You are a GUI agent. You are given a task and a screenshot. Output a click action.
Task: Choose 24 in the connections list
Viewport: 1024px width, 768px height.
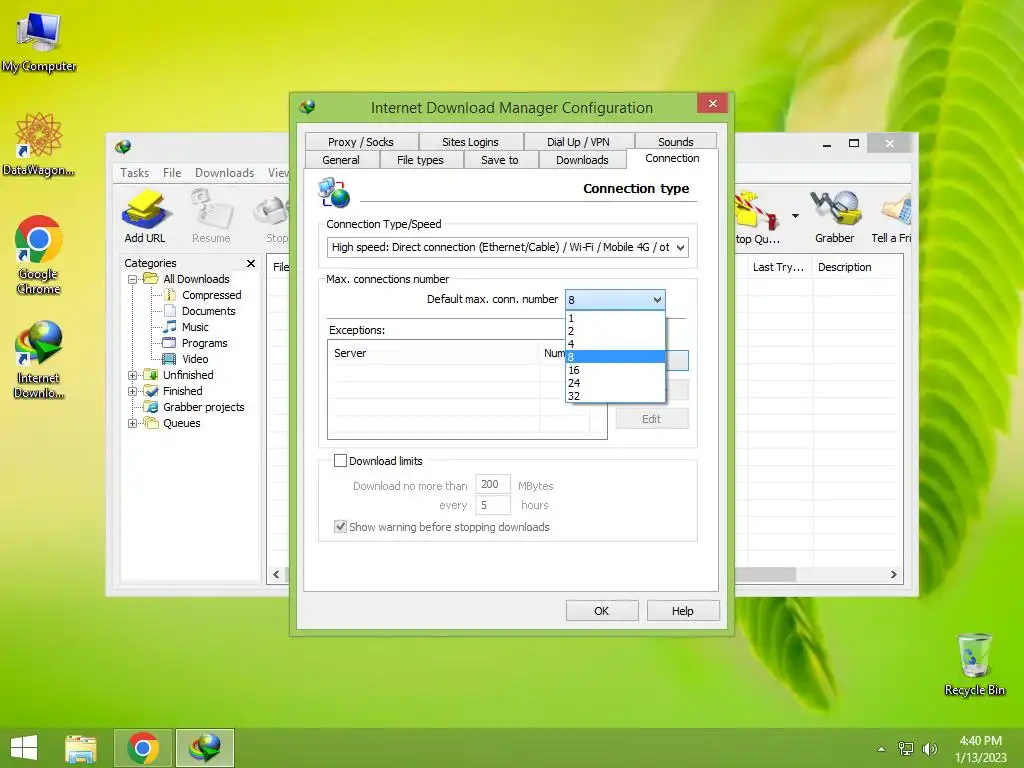pyautogui.click(x=615, y=383)
